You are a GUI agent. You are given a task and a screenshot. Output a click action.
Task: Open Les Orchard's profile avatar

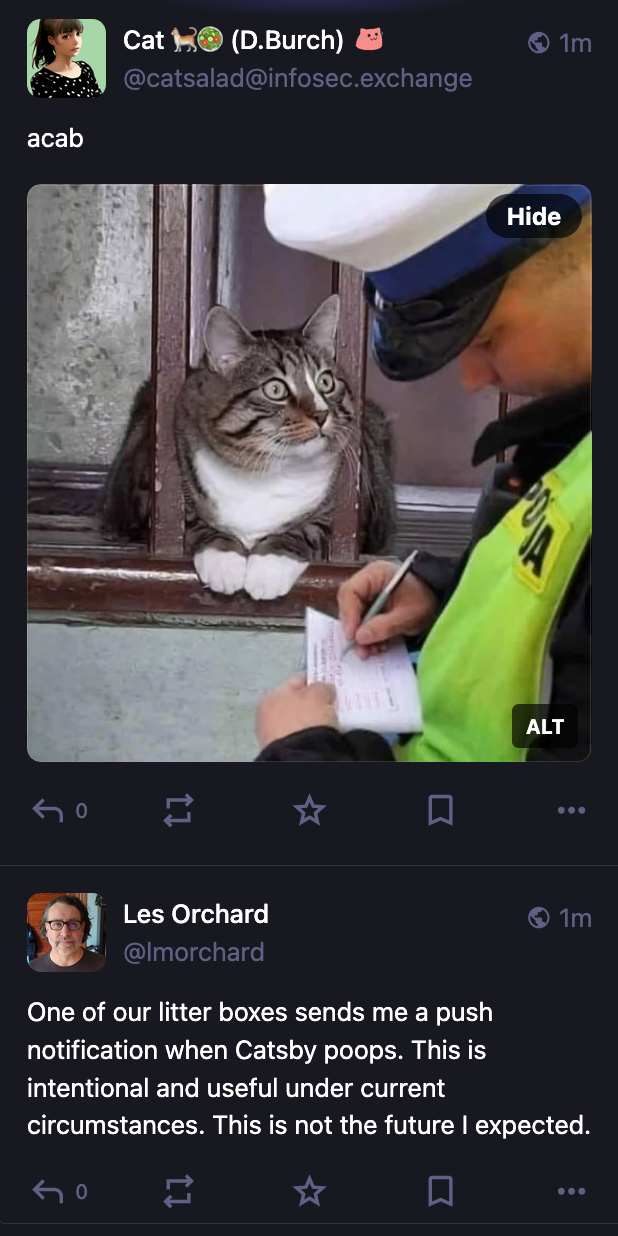66,932
